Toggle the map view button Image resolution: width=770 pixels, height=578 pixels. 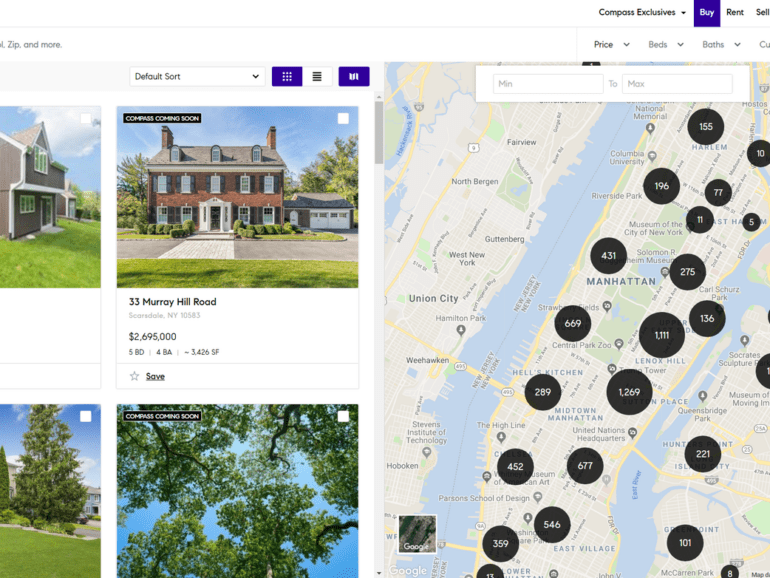[x=354, y=77]
